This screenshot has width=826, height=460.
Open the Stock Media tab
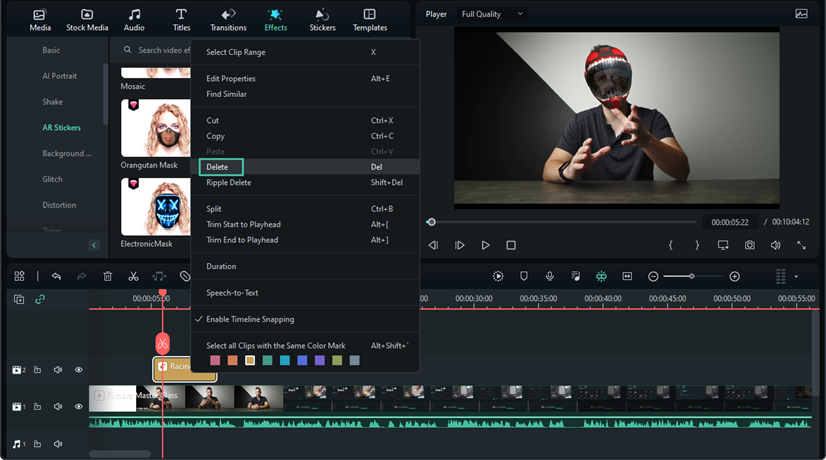(87, 20)
